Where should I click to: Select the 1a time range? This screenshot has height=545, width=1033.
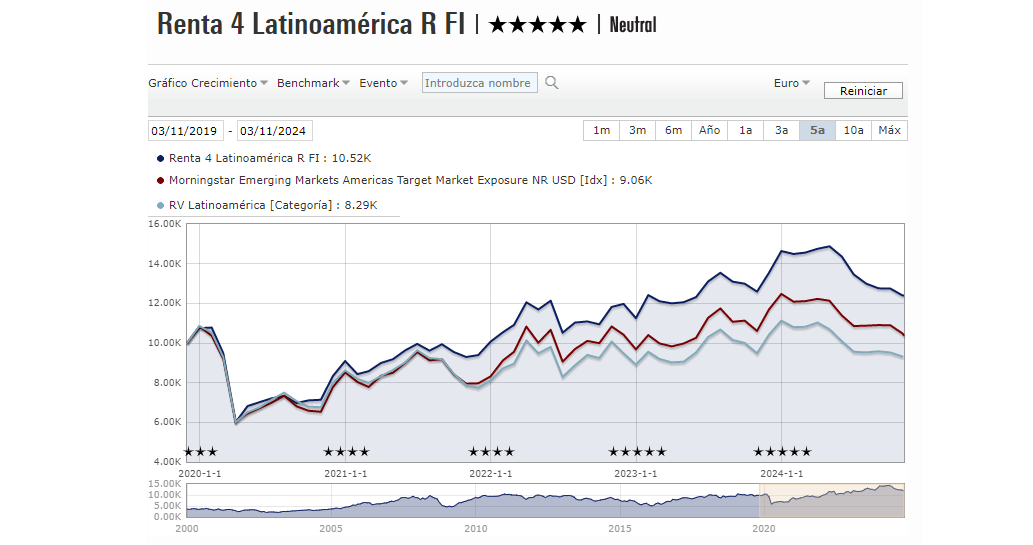(745, 130)
